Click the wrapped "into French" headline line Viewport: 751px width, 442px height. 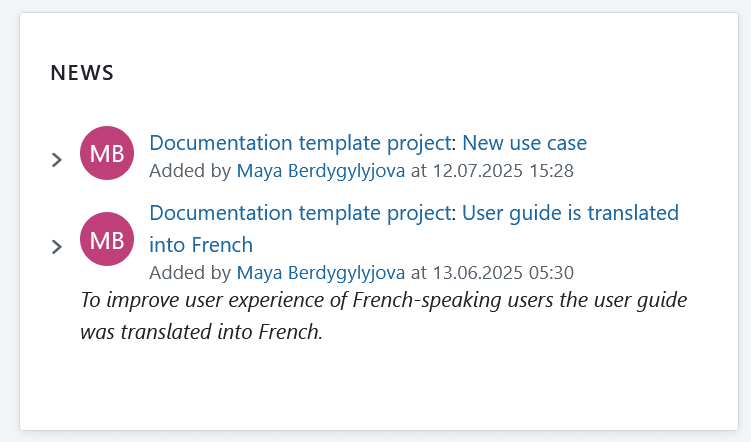point(200,245)
